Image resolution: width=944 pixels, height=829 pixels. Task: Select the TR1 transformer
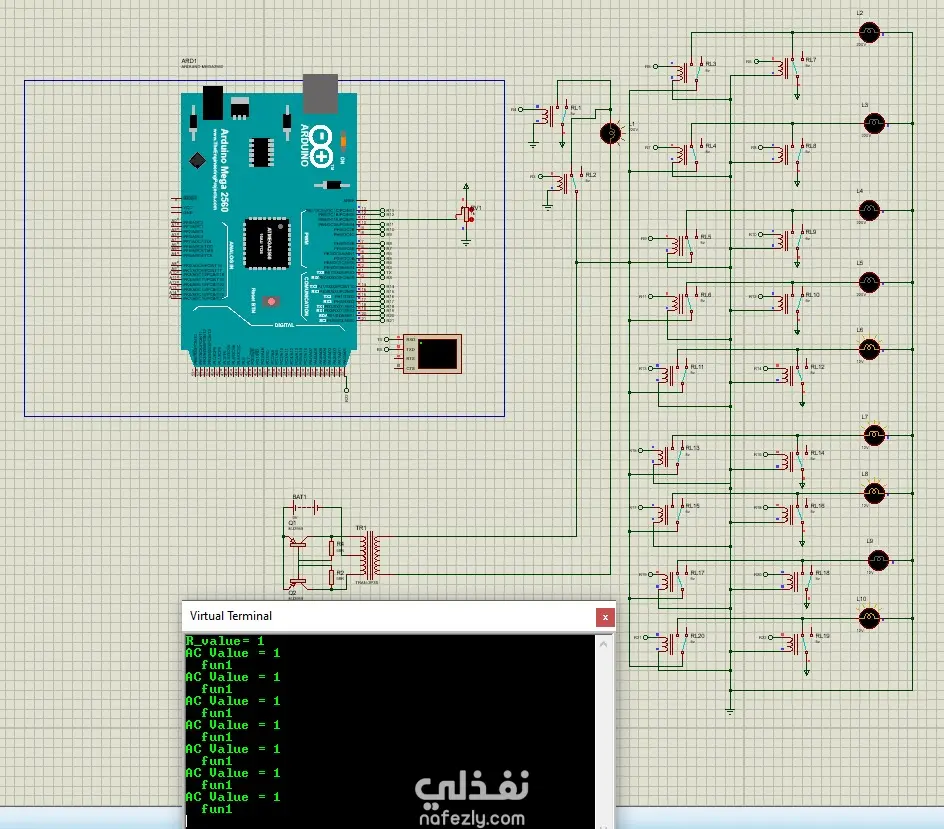click(370, 554)
